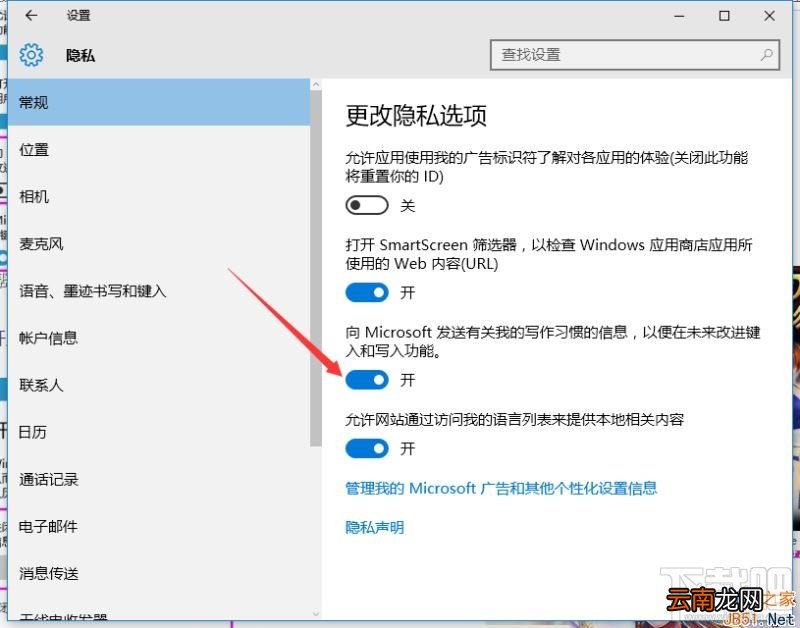Open 联系人 privacy settings
The height and width of the screenshot is (628, 800).
pyautogui.click(x=159, y=385)
